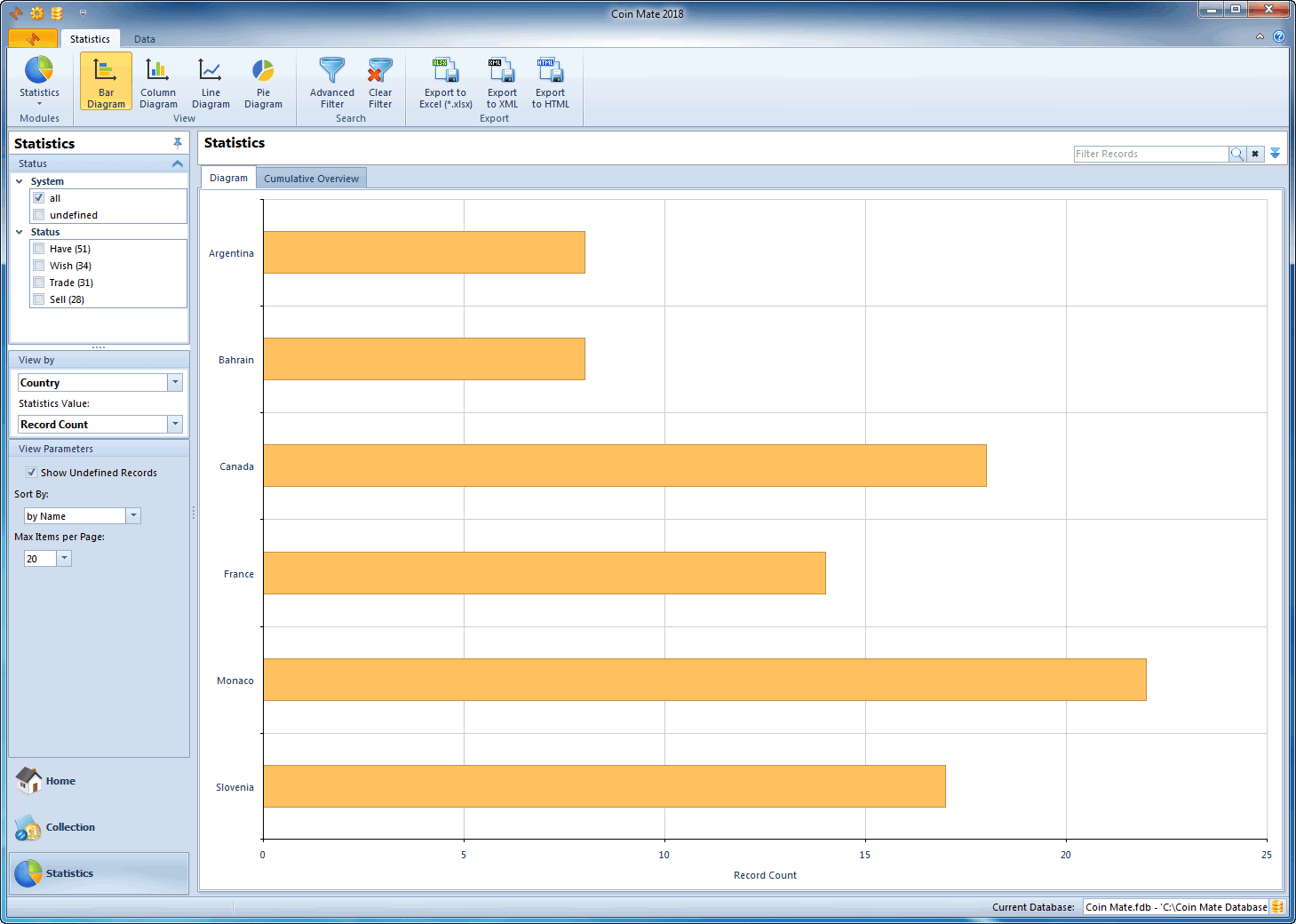Open the Sort By 'by Name' dropdown

tap(133, 516)
